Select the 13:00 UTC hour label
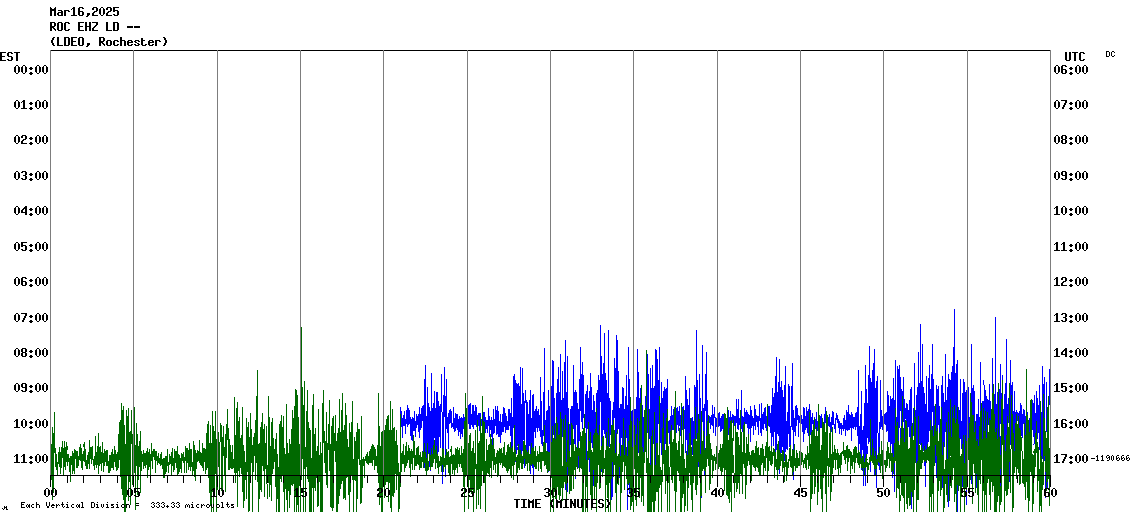1130x519 pixels. coord(1070,317)
